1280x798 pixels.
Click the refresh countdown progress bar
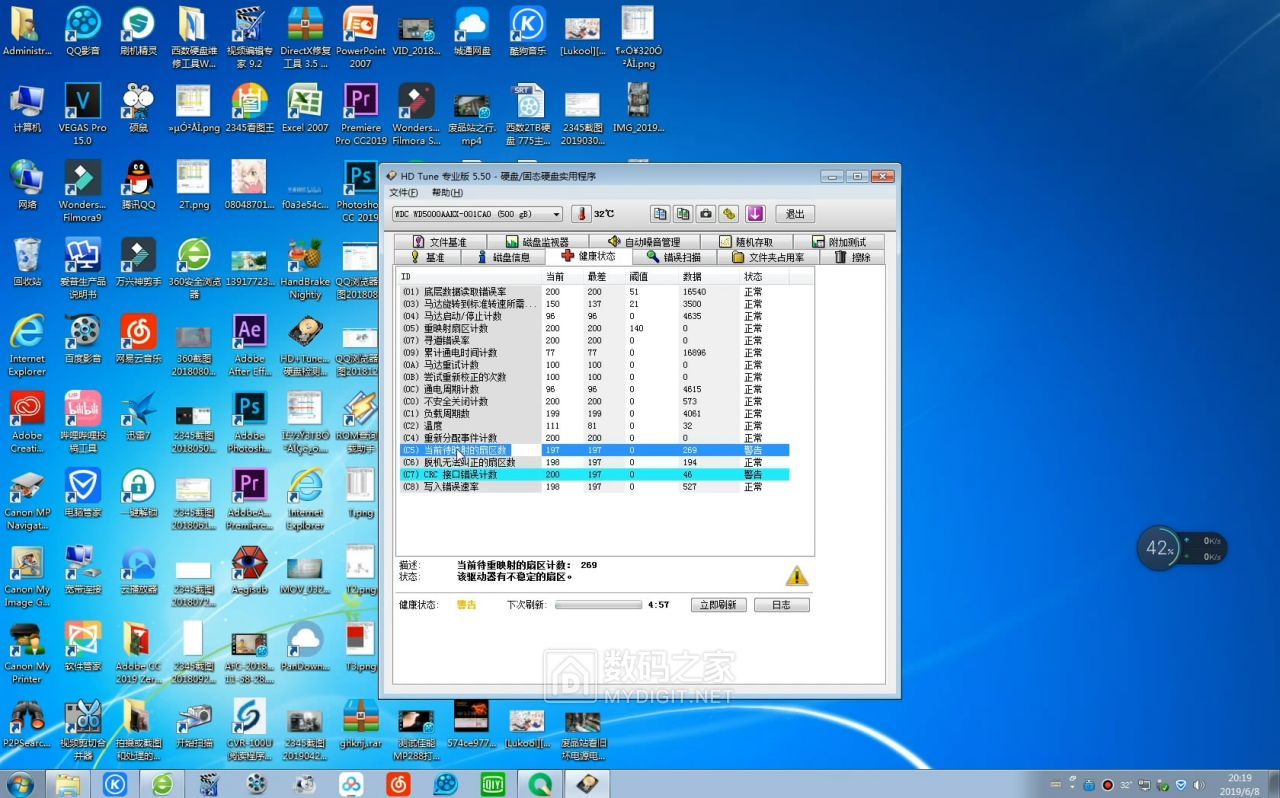coord(598,605)
